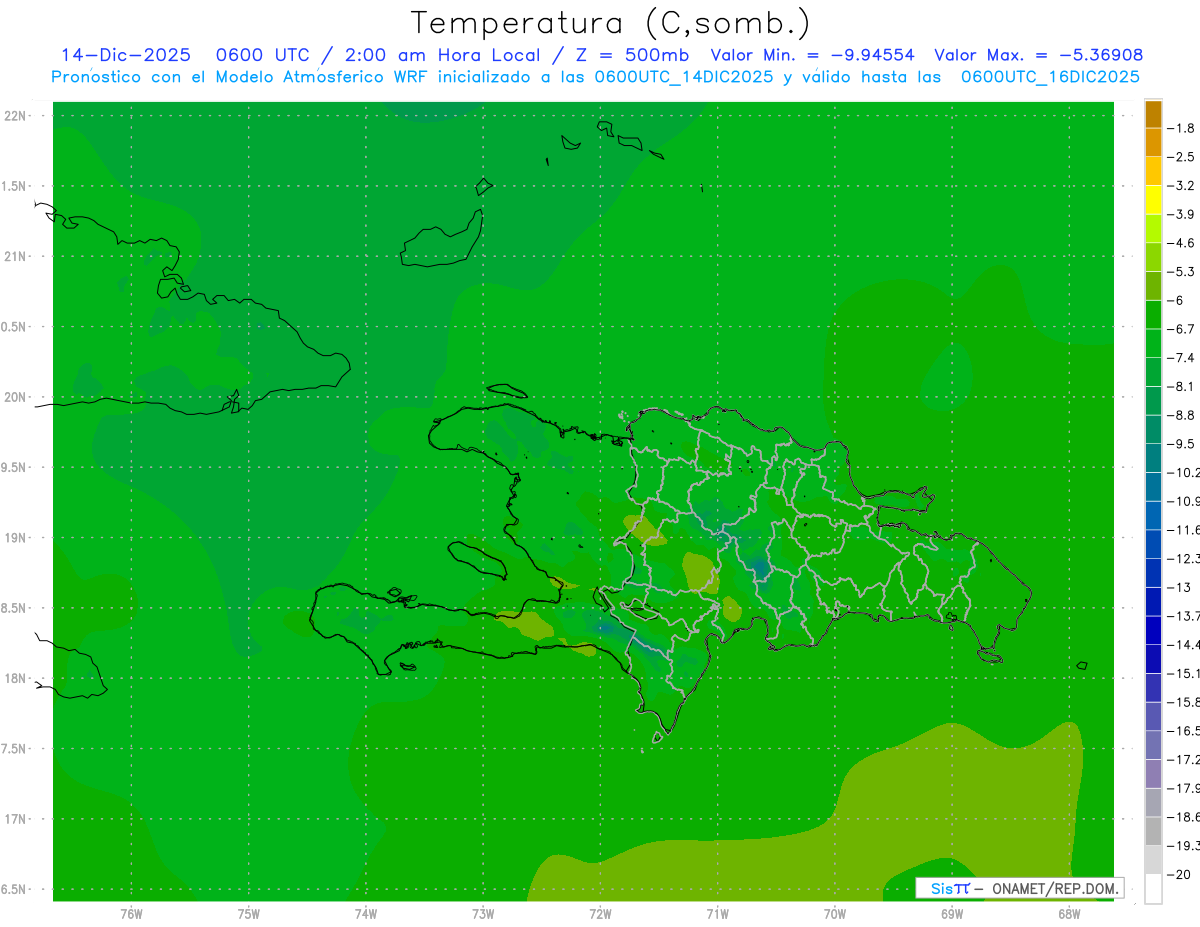The width and height of the screenshot is (1200, 927).
Task: Click the -5.3 color scale label
Action: coord(1181,271)
